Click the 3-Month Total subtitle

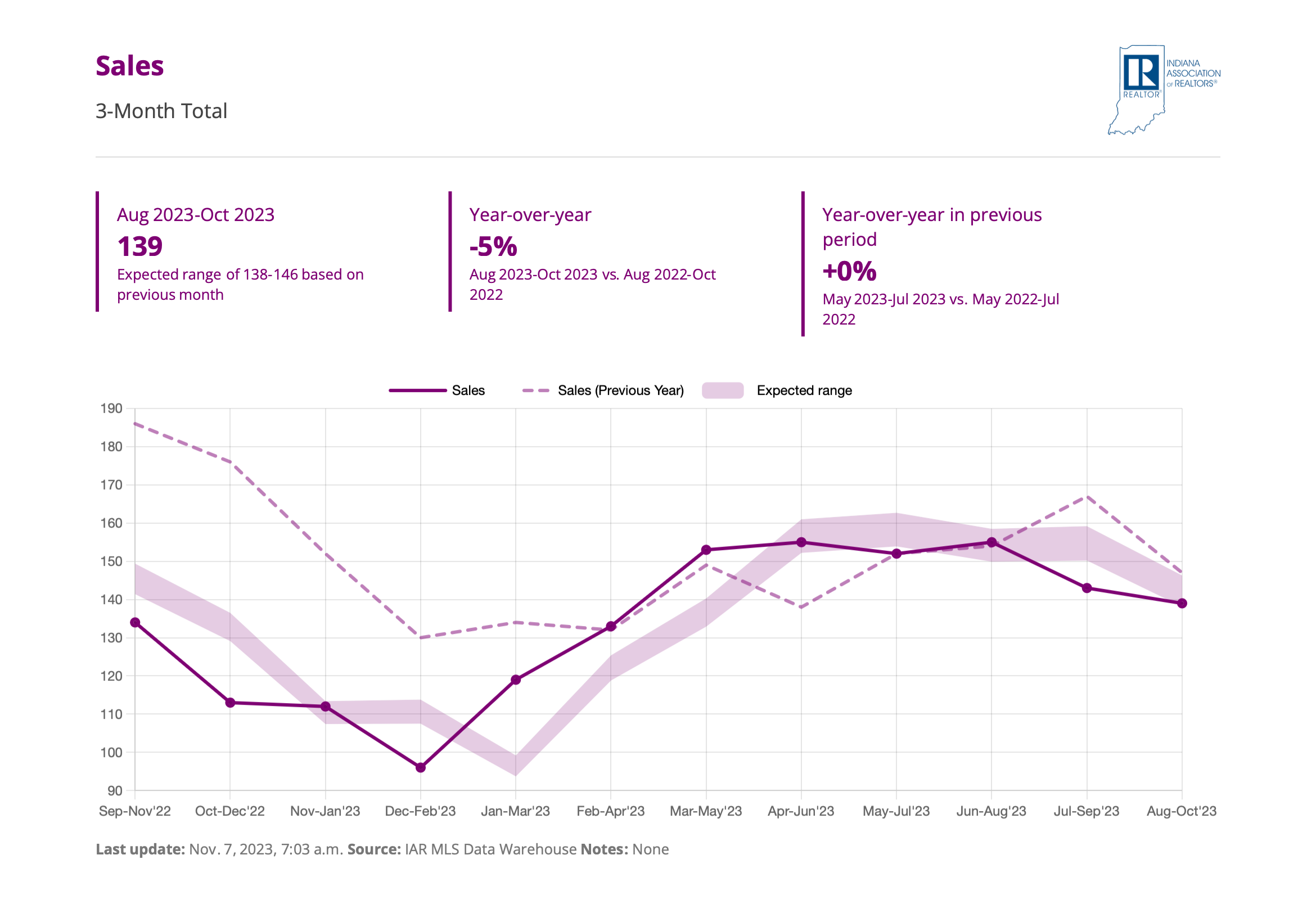point(161,111)
